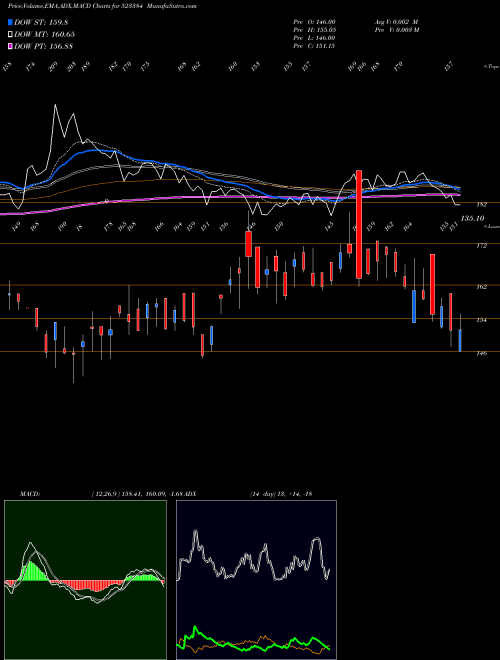Click the blue DOW ST legend swatch

11,22
